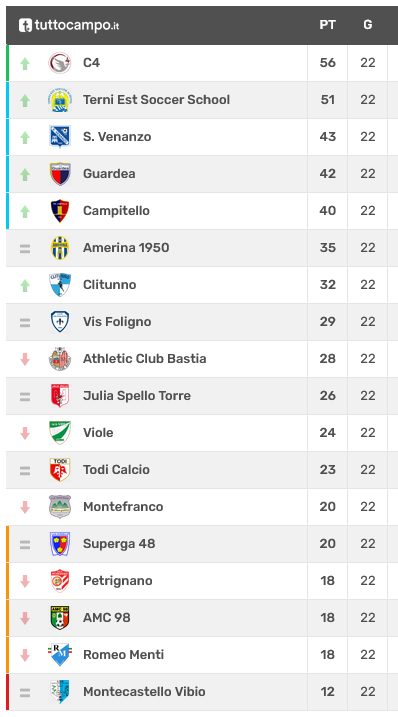Click the AMC 98 team badge
The height and width of the screenshot is (717, 398).
pyautogui.click(x=60, y=618)
